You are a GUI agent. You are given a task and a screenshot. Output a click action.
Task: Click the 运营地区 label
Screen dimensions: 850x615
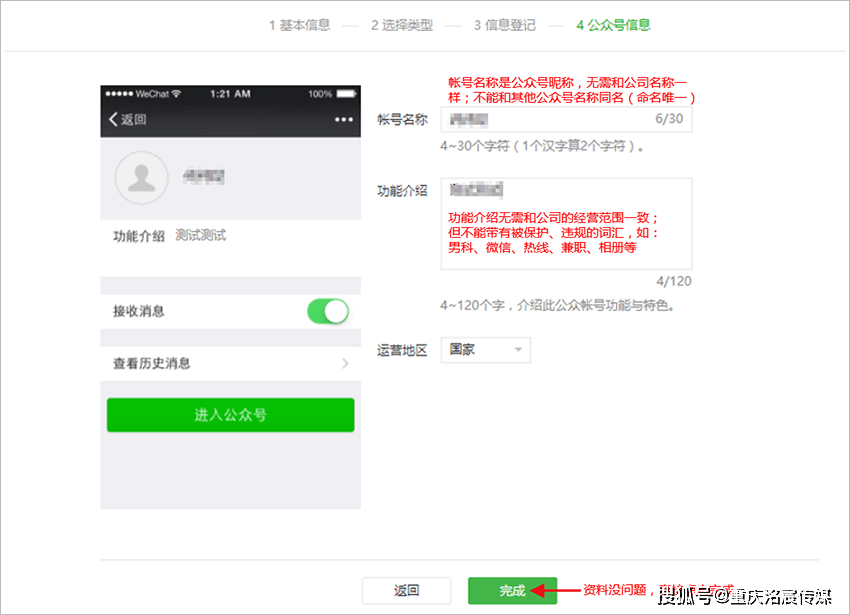[402, 350]
